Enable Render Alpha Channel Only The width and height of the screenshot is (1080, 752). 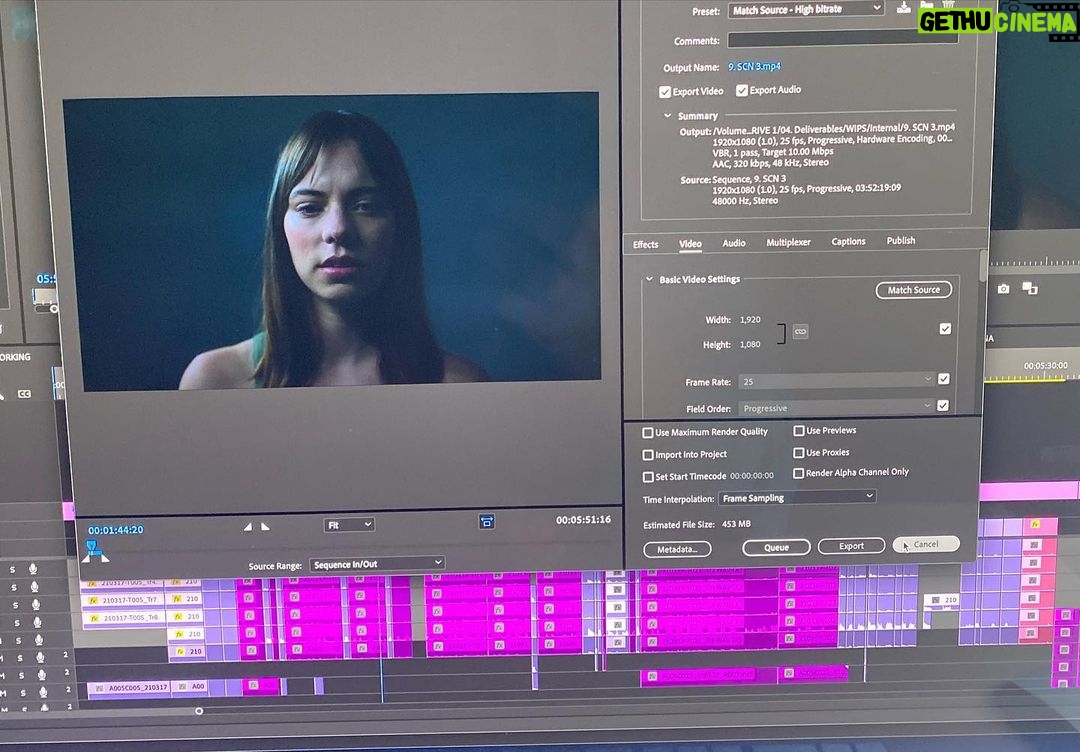coord(799,473)
